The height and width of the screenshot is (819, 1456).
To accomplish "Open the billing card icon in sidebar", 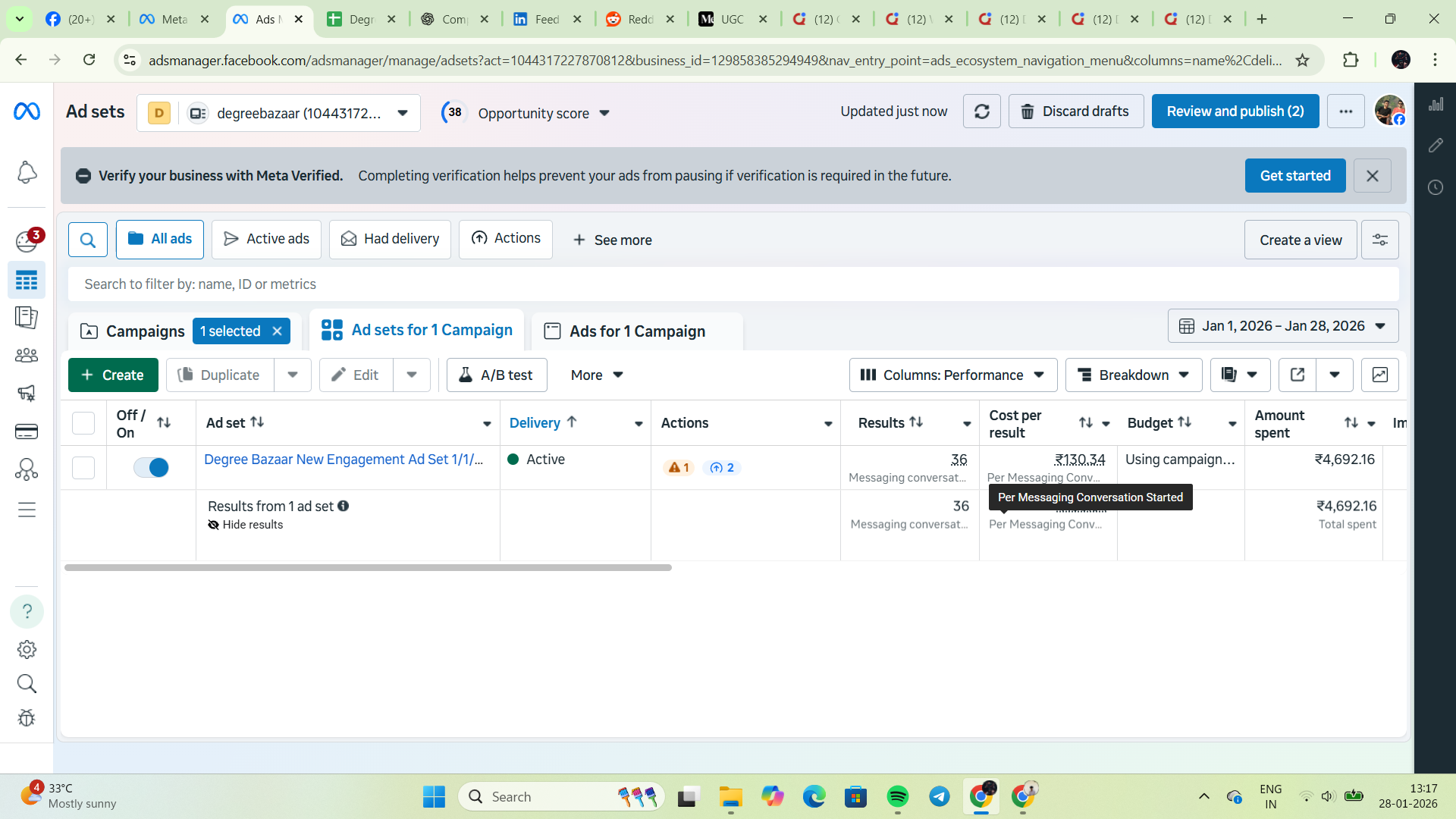I will pyautogui.click(x=27, y=431).
